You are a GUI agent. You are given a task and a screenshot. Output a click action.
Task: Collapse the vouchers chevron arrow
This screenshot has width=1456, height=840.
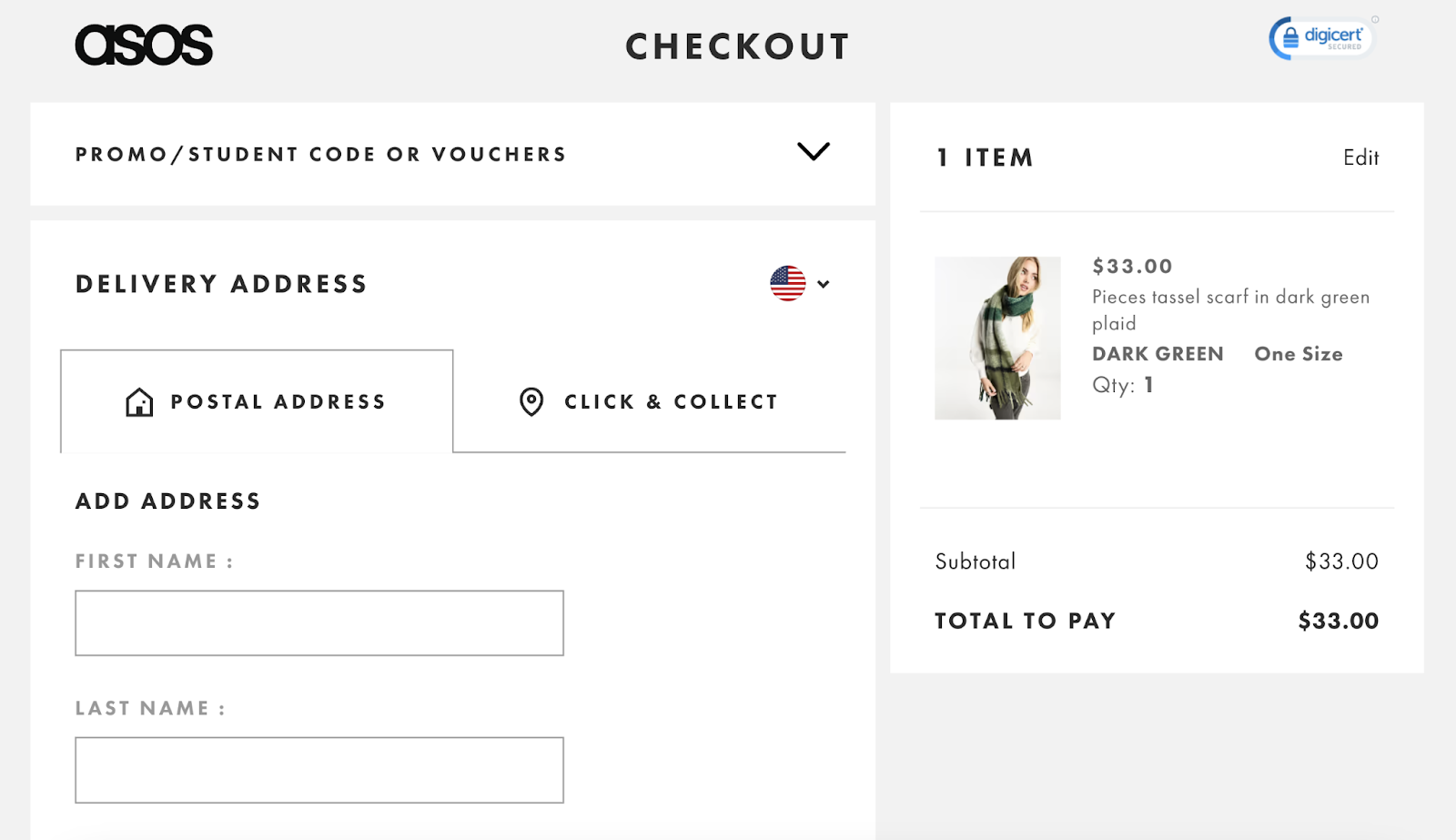point(813,152)
